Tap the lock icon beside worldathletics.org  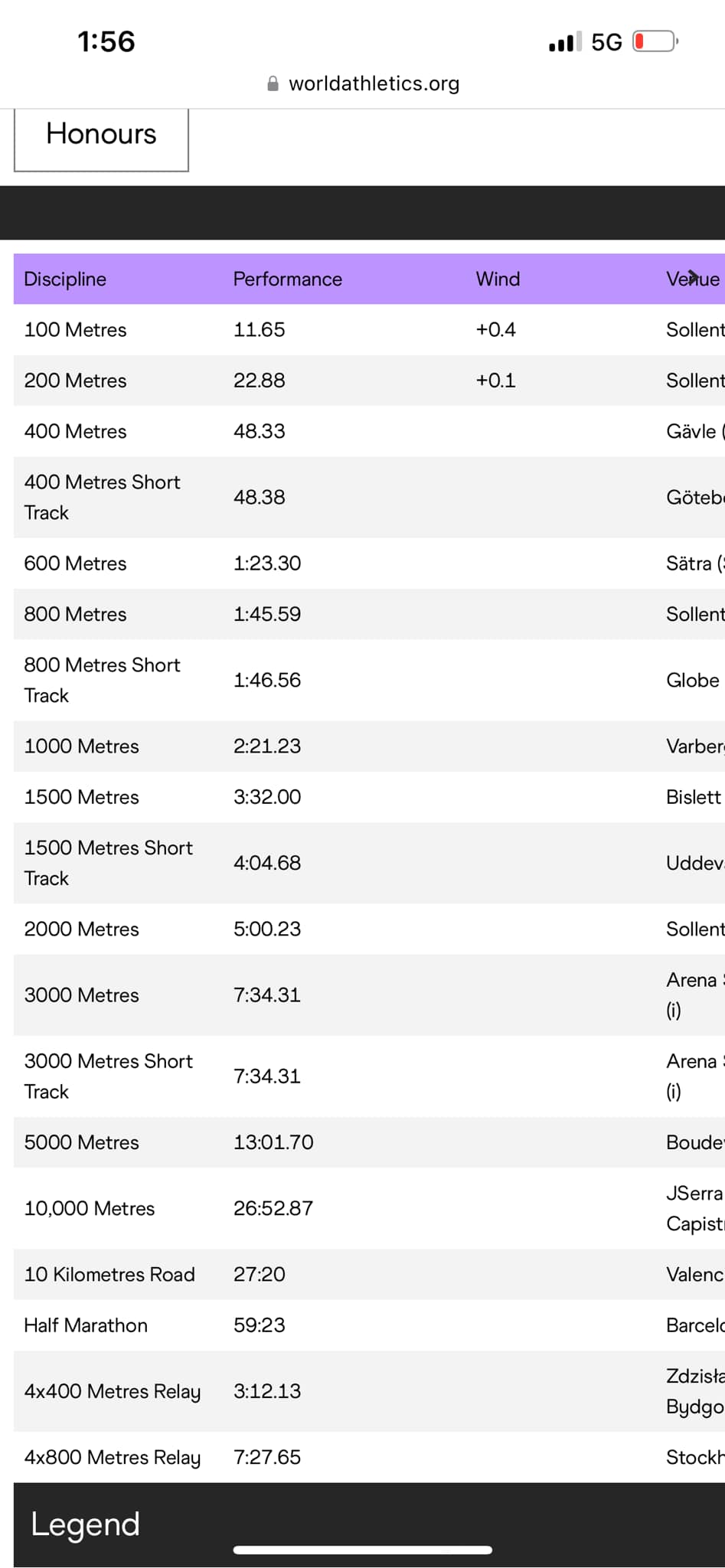click(273, 83)
